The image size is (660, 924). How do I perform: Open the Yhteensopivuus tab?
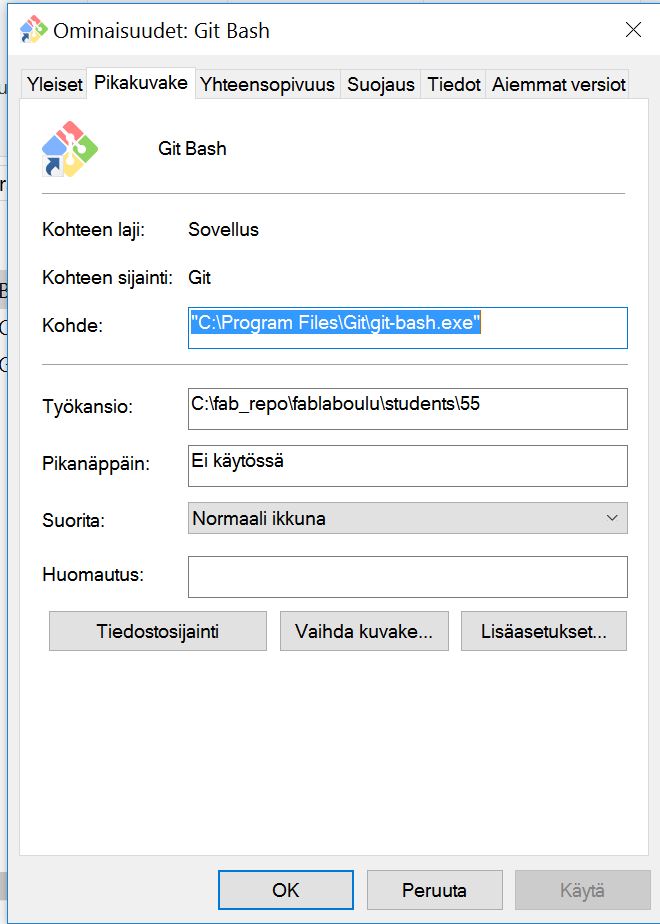point(268,85)
